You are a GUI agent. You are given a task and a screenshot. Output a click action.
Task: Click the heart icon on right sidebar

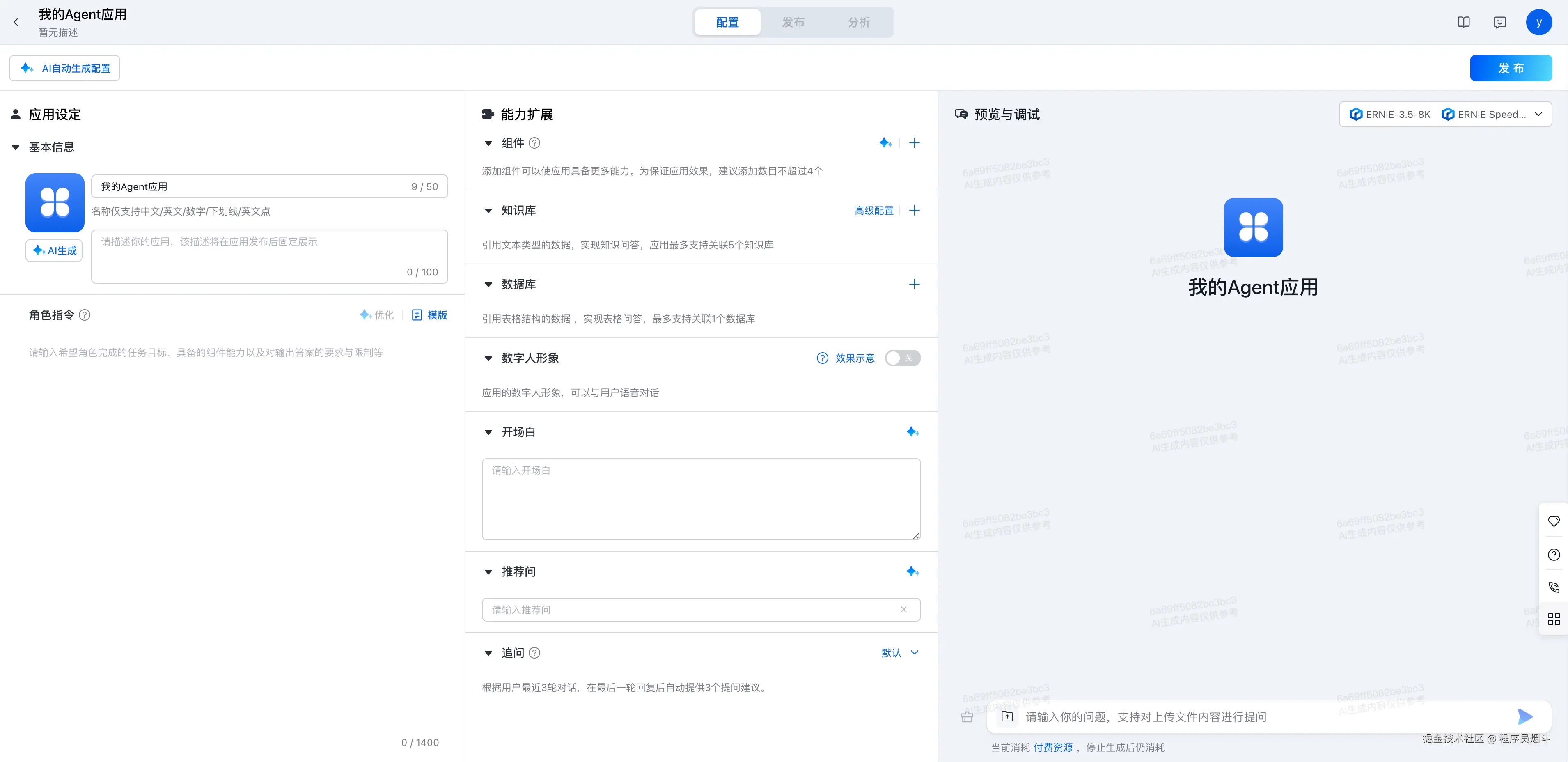(x=1553, y=521)
